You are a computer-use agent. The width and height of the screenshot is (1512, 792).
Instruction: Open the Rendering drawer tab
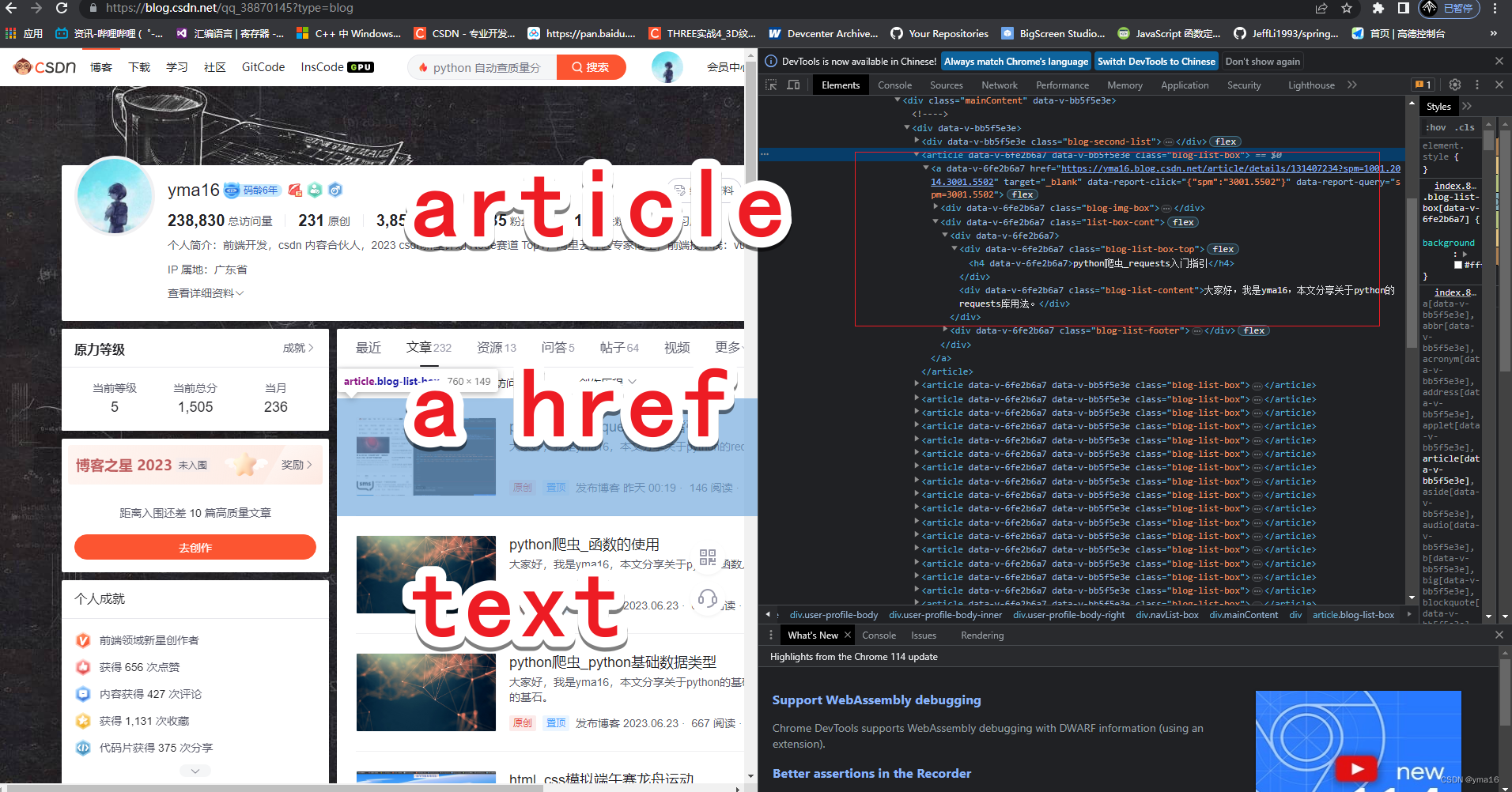(982, 635)
